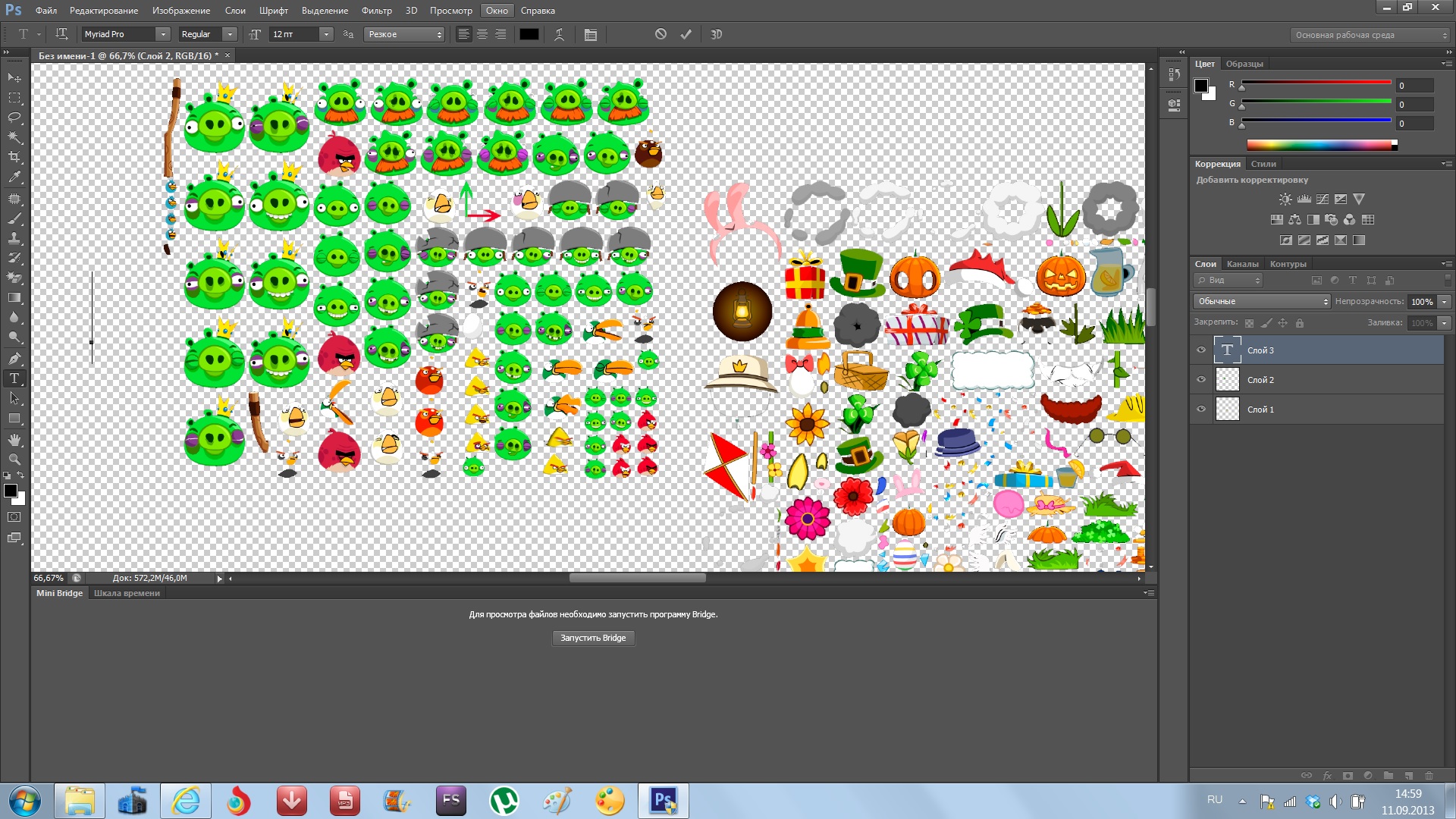
Task: Expand the anti-aliasing Резкое dropdown
Action: coord(404,34)
